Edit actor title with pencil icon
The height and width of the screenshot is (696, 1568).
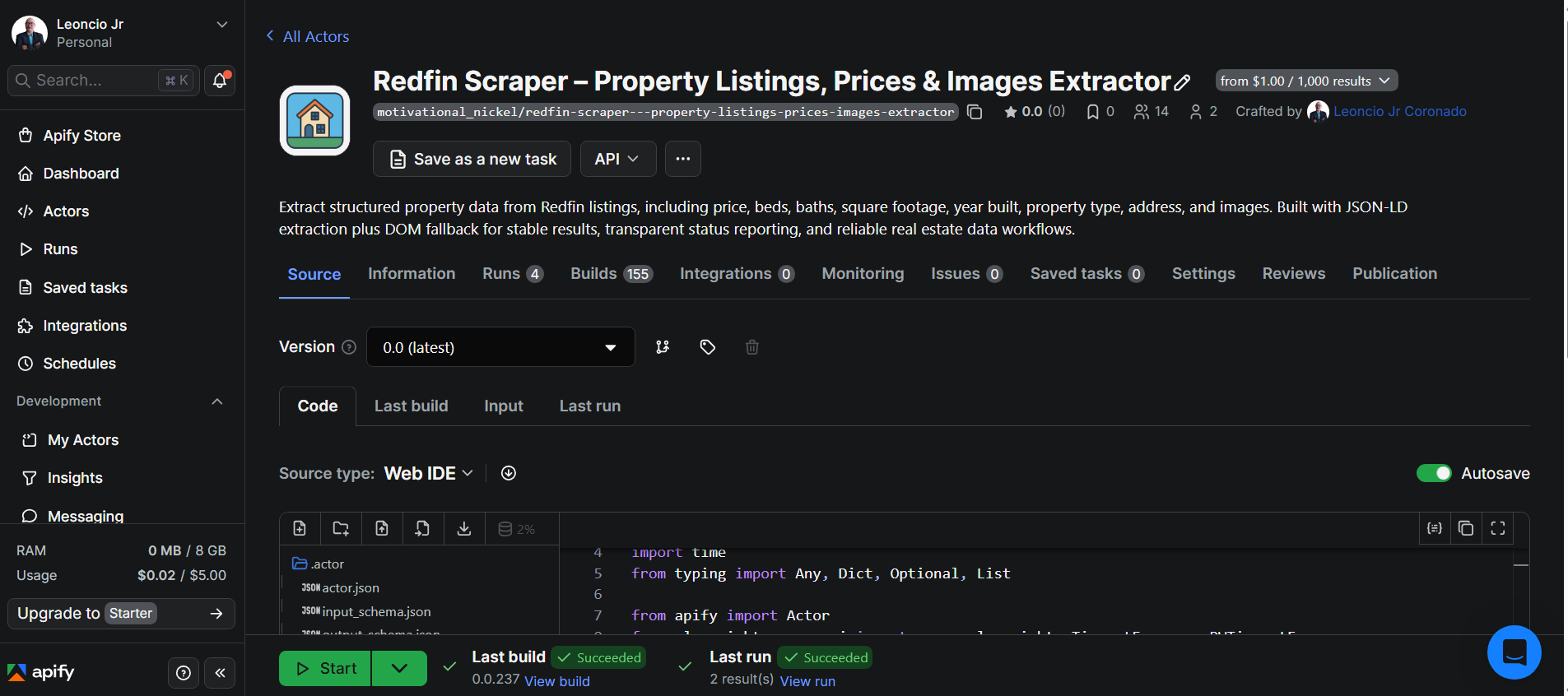click(x=1183, y=82)
